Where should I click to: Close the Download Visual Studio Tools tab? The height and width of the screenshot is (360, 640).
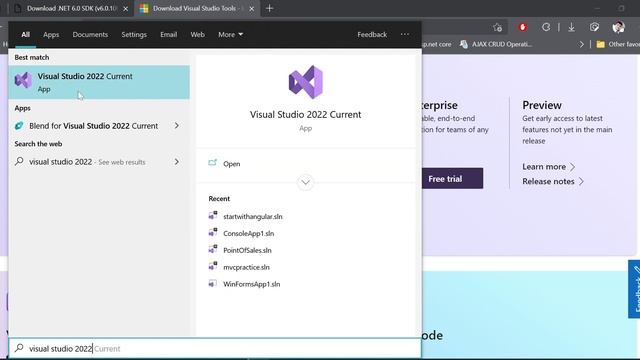252,9
